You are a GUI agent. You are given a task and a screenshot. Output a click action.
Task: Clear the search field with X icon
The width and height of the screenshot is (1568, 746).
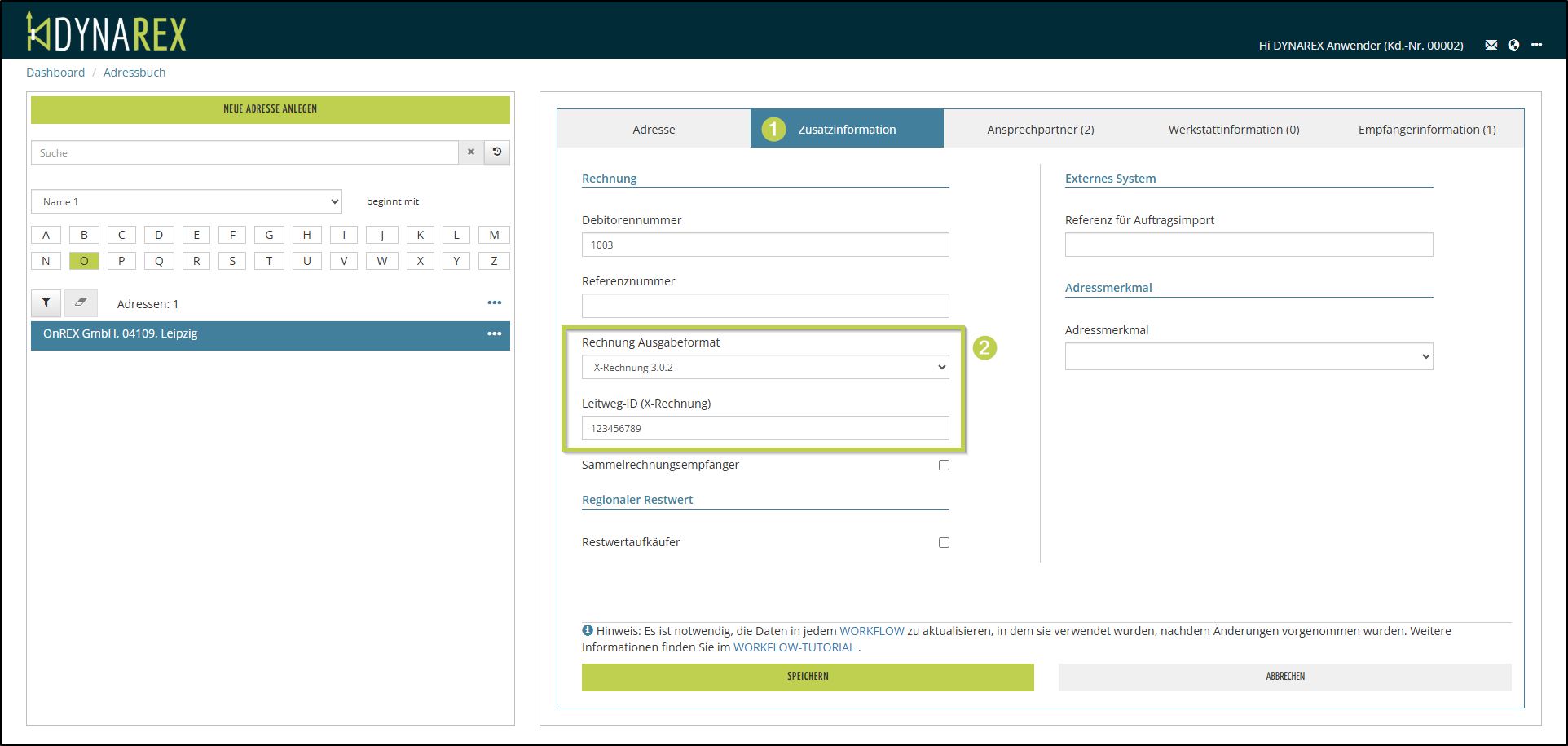tap(470, 152)
